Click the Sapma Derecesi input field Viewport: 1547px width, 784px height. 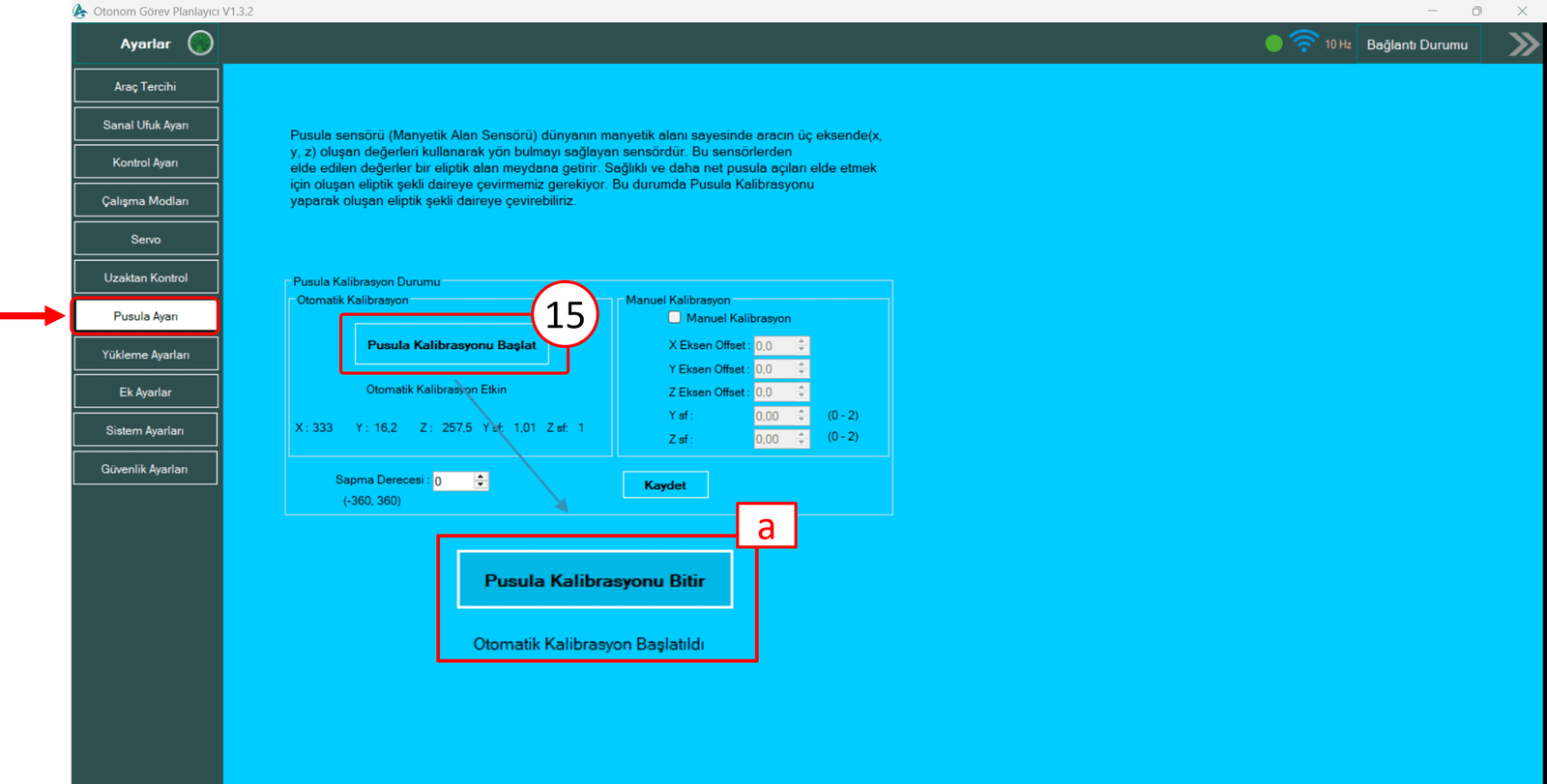pos(452,481)
